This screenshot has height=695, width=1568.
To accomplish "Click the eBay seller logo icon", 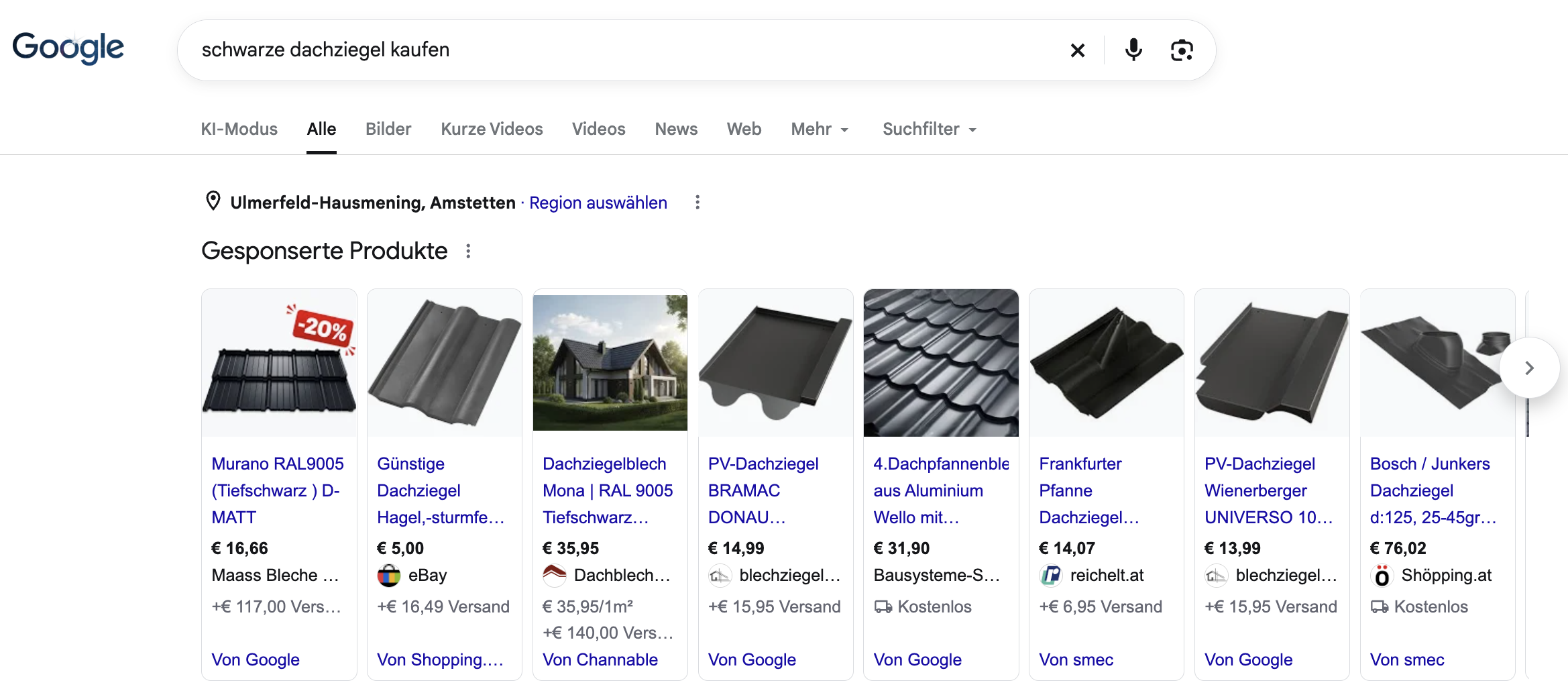I will point(388,576).
